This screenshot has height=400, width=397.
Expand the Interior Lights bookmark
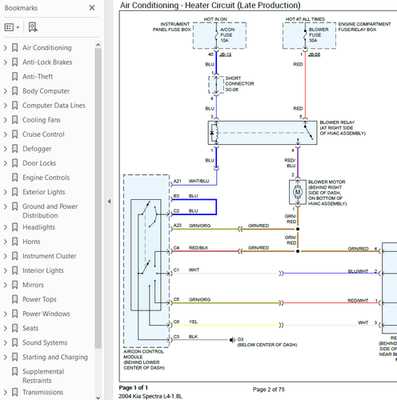point(5,270)
